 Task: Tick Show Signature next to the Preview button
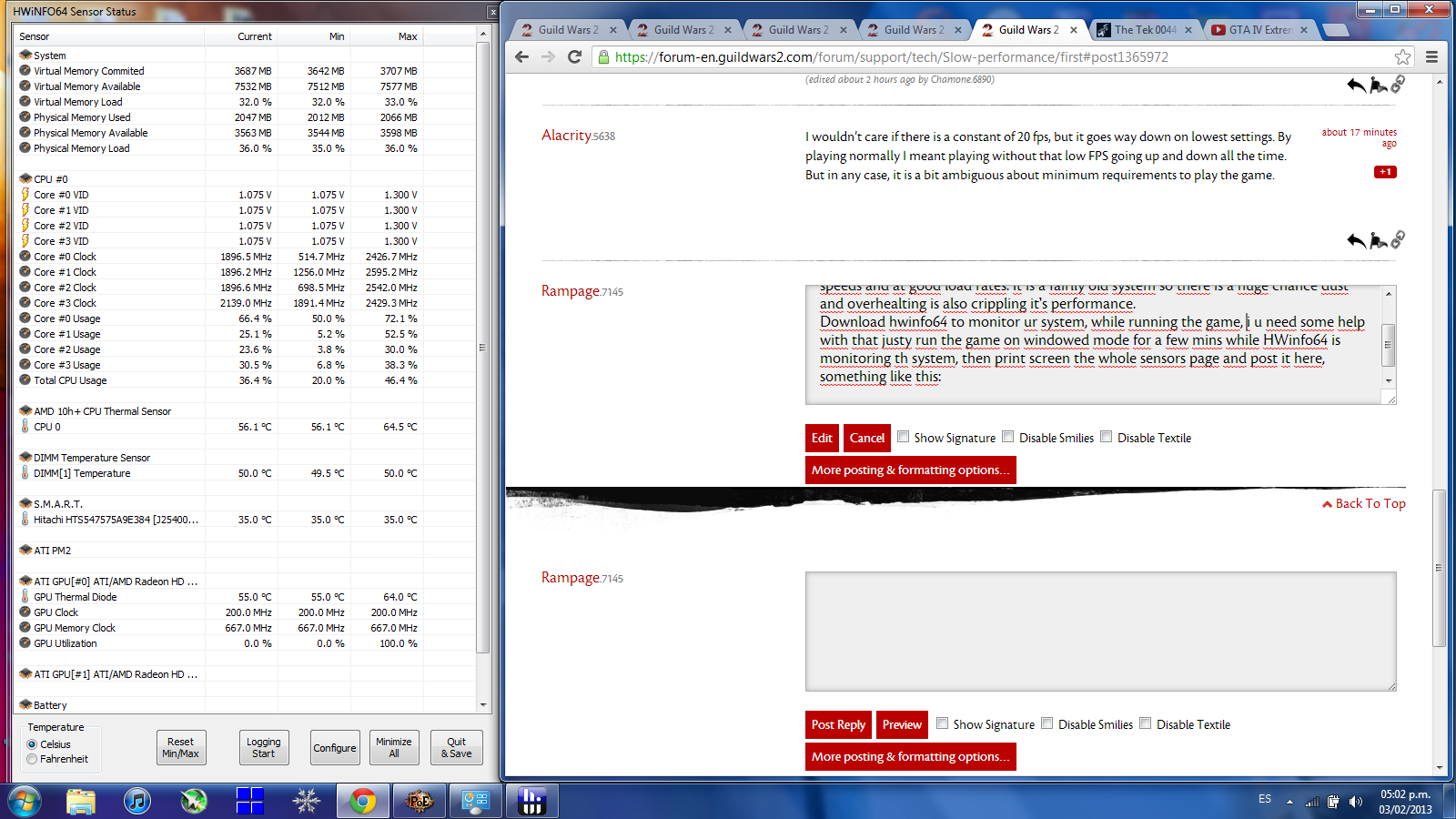tap(942, 723)
